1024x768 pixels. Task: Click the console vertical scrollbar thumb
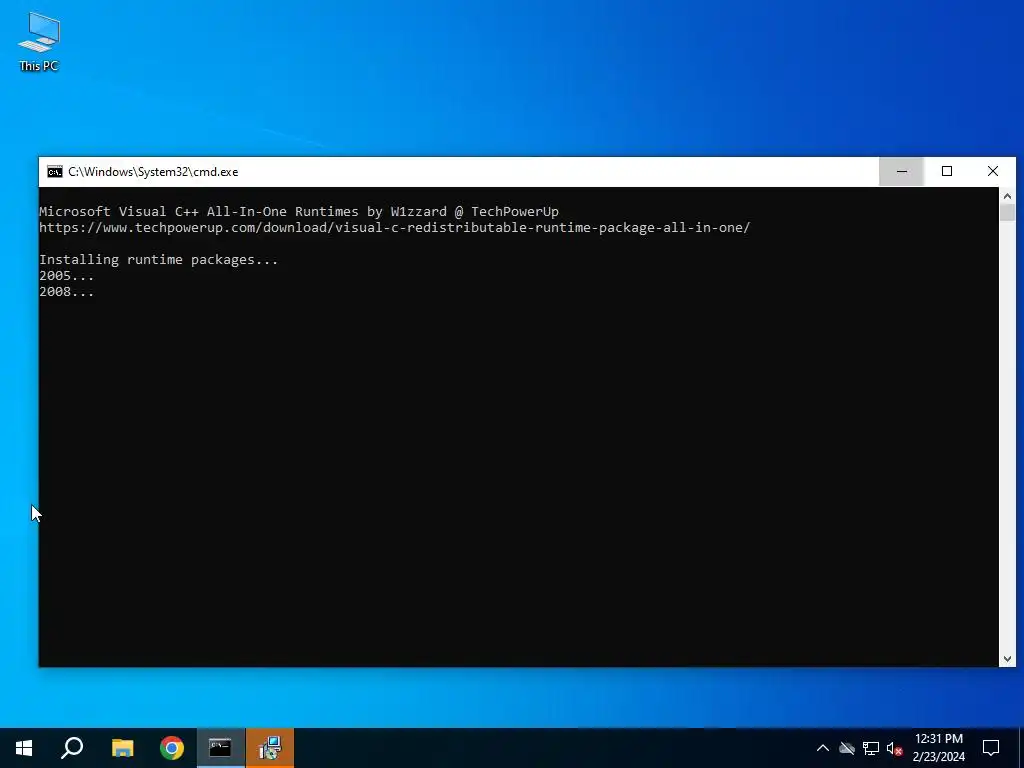click(1007, 213)
